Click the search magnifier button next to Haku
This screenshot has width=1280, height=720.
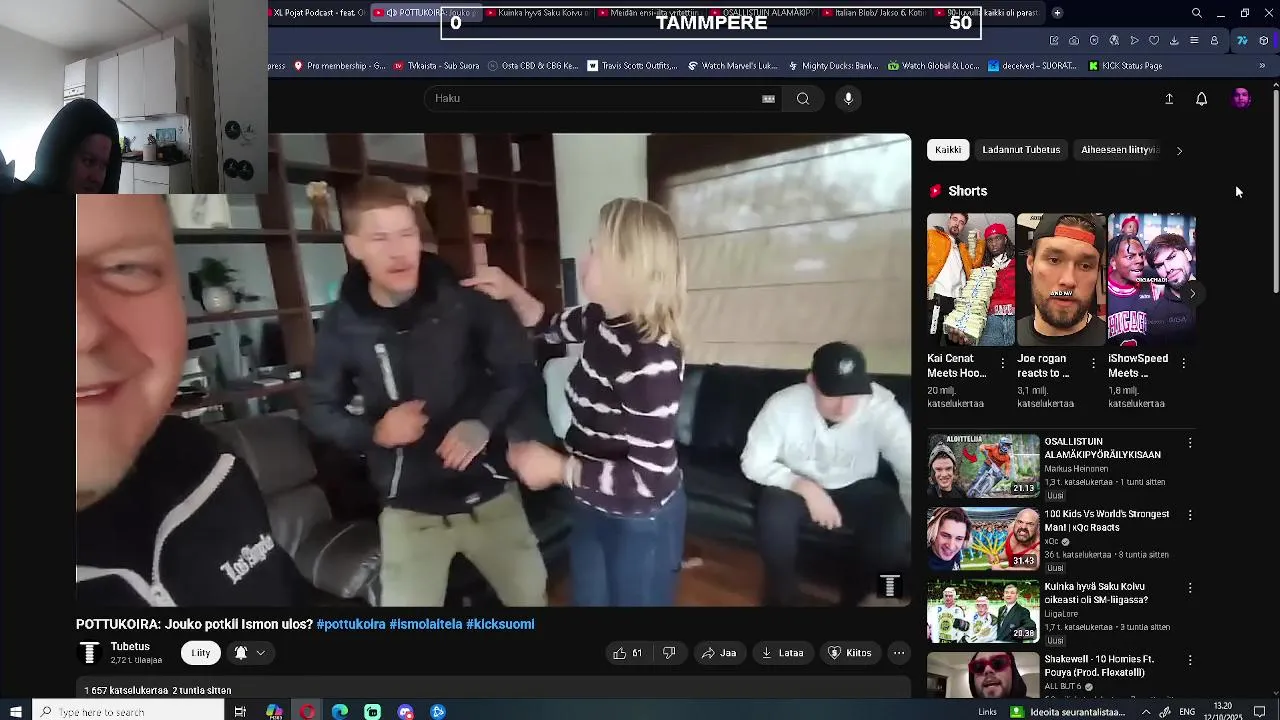pos(803,98)
